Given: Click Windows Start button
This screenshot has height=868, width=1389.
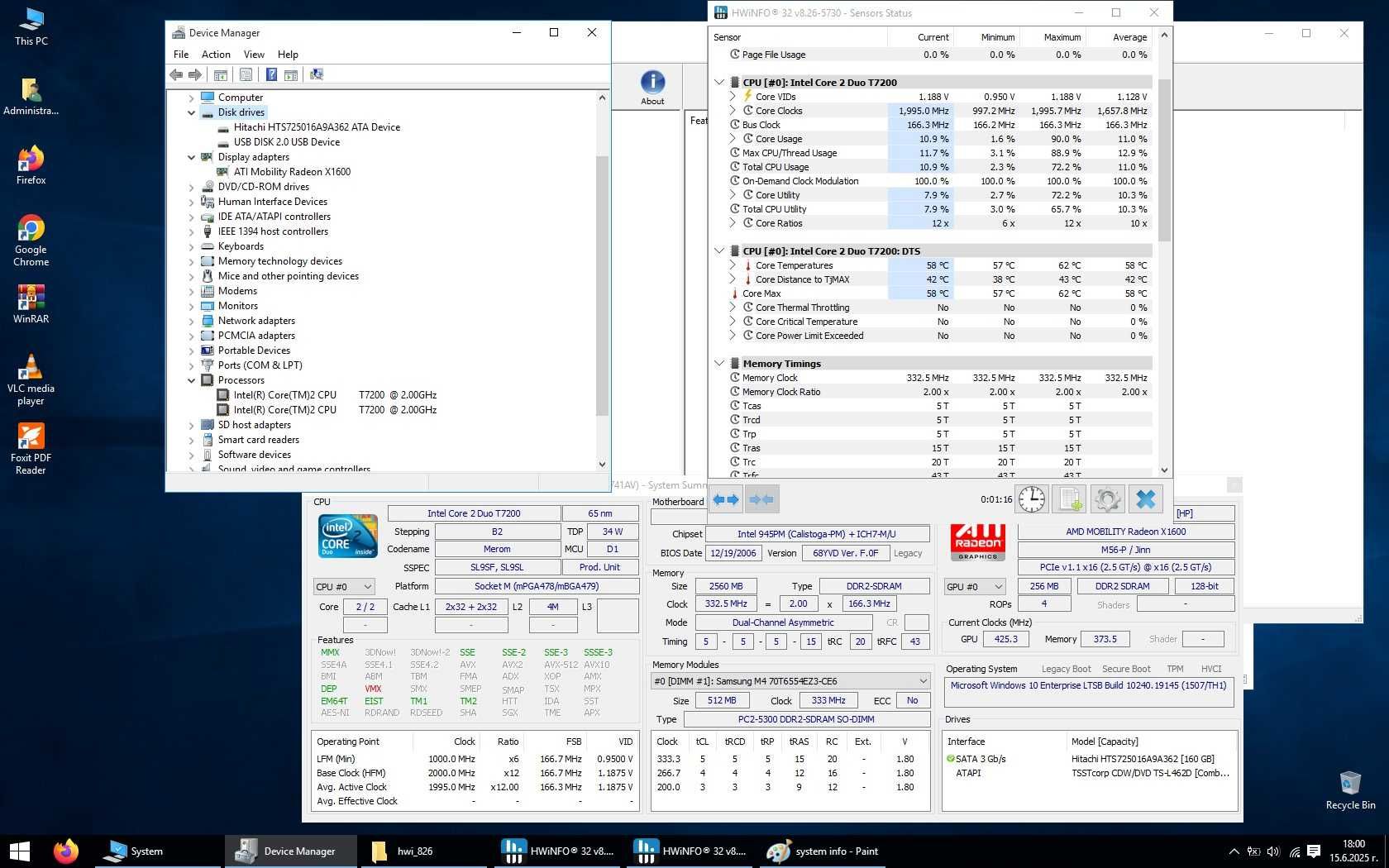Looking at the screenshot, I should 20,851.
